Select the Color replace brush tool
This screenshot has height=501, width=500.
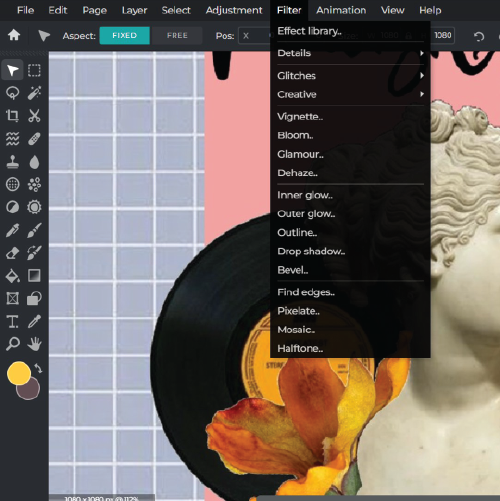[34, 253]
